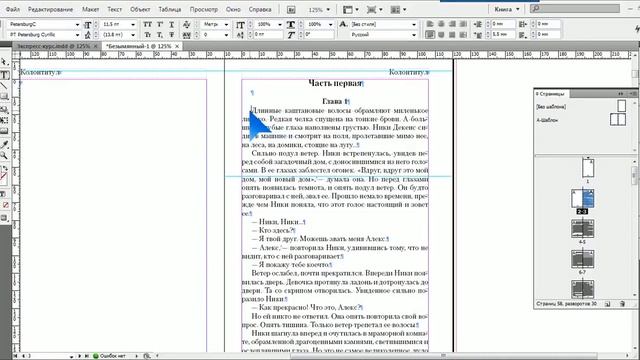Open the 11.5 pt font size dropdown
Viewport: 640px width, 360px height.
point(133,24)
